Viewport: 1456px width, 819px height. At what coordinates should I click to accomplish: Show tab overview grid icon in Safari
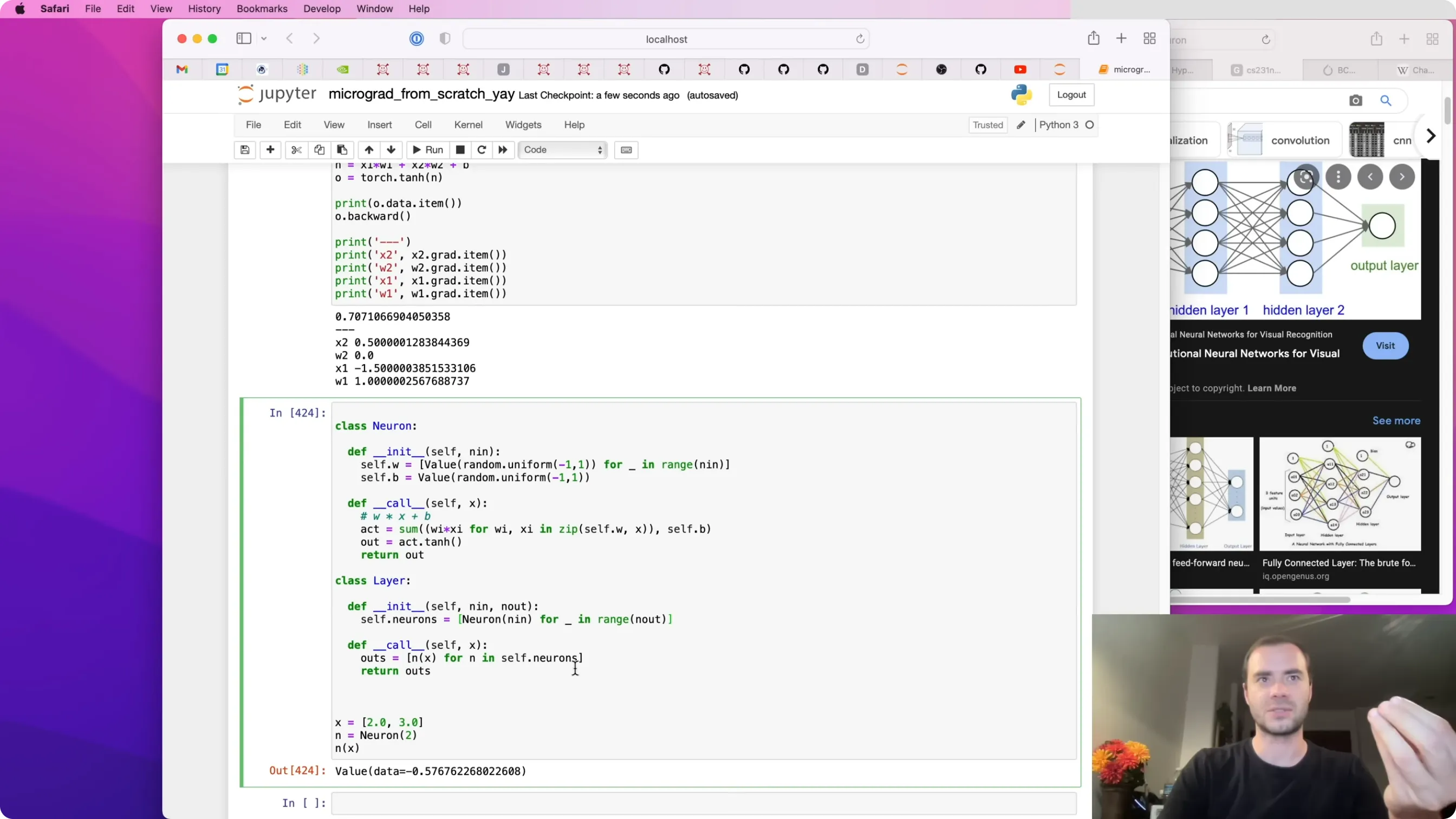pyautogui.click(x=1149, y=38)
